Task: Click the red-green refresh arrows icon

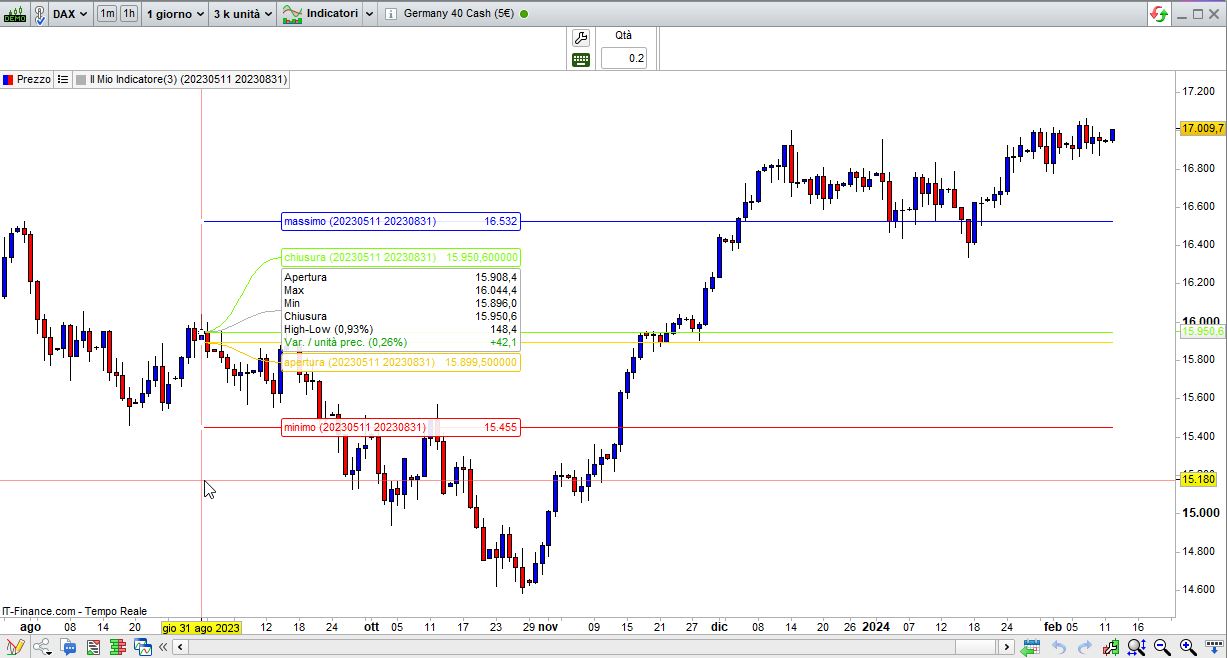Action: click(x=1159, y=14)
